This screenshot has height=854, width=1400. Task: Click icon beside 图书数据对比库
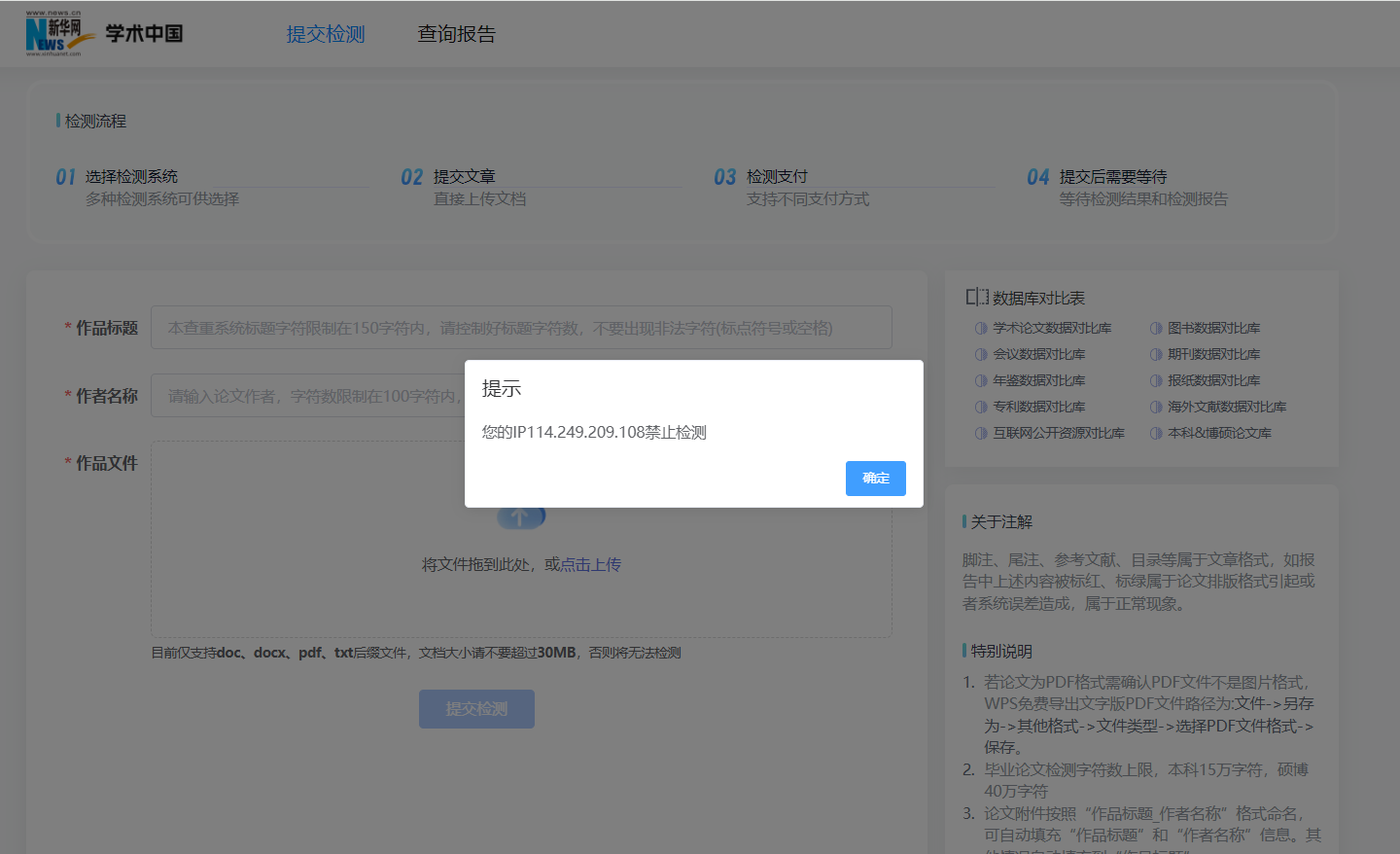pos(1156,329)
